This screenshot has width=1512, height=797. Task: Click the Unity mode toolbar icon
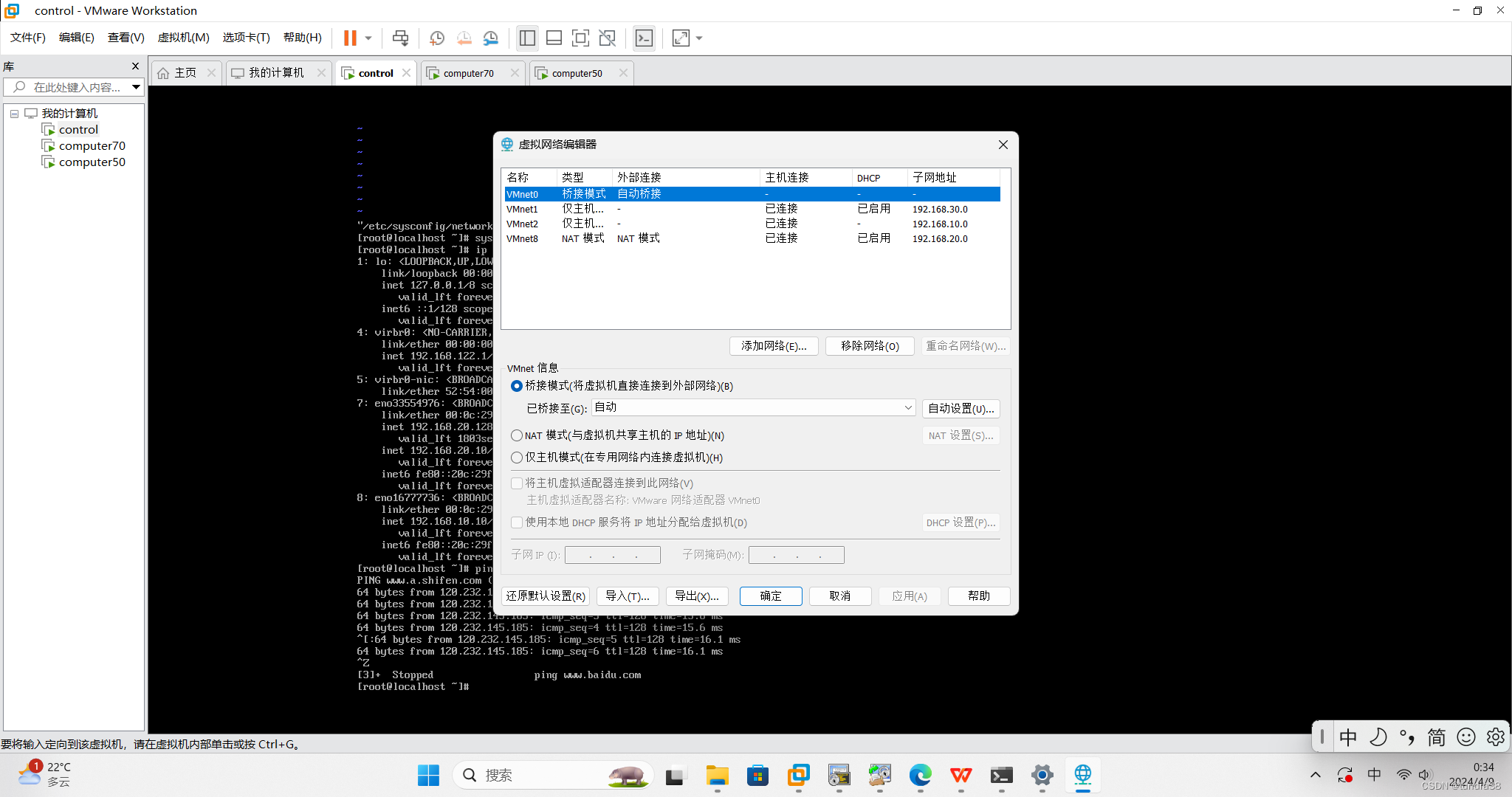[x=607, y=38]
